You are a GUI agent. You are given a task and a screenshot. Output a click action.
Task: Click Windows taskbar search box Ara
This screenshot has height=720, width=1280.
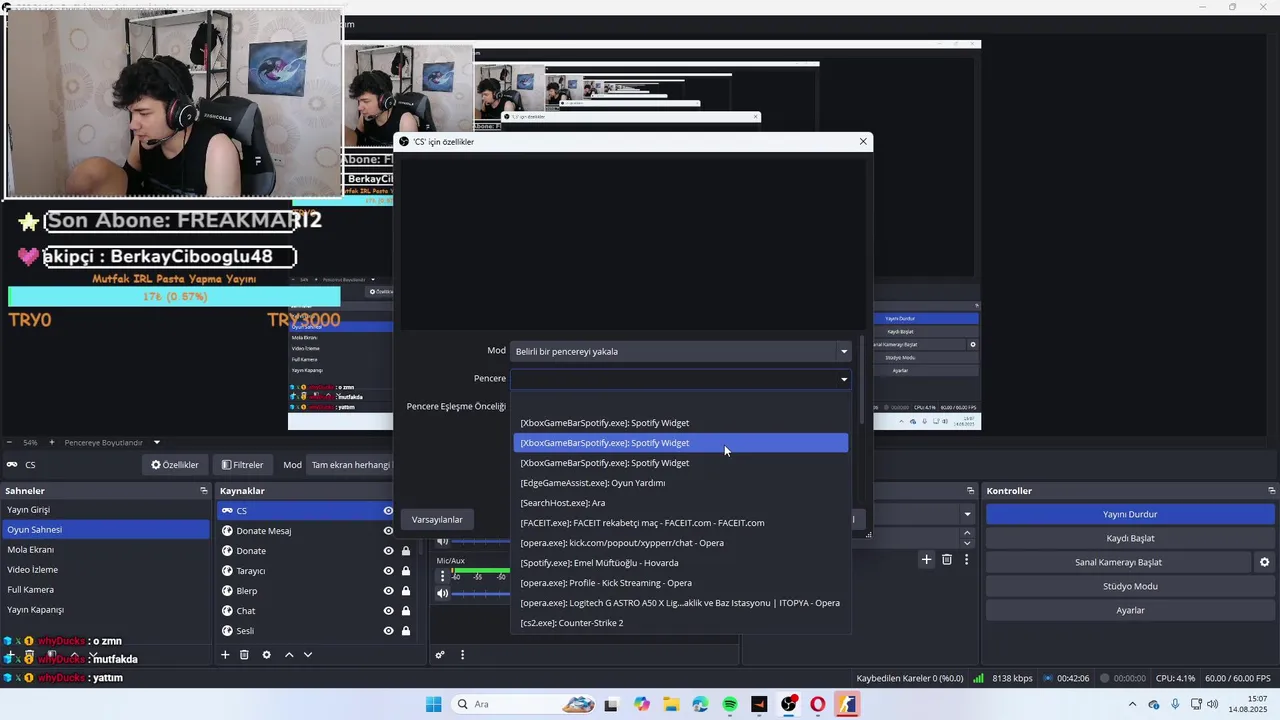[522, 704]
